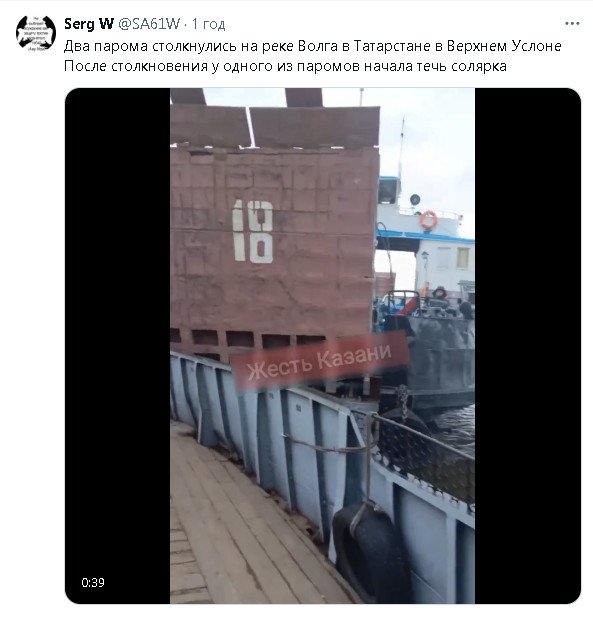Click the person in a hat on the ferry
The height and width of the screenshot is (619, 593).
click(438, 298)
